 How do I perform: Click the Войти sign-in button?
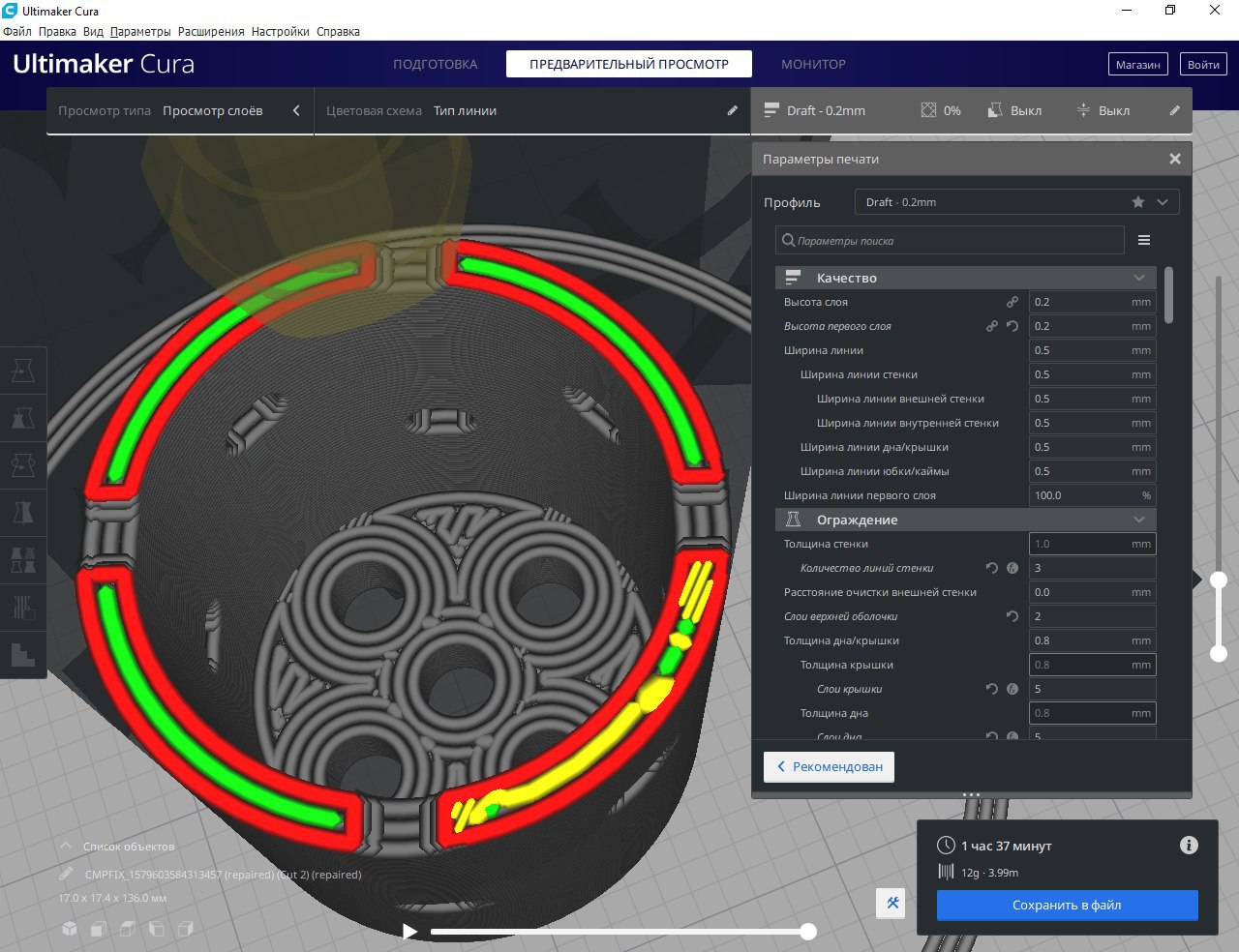pos(1203,65)
